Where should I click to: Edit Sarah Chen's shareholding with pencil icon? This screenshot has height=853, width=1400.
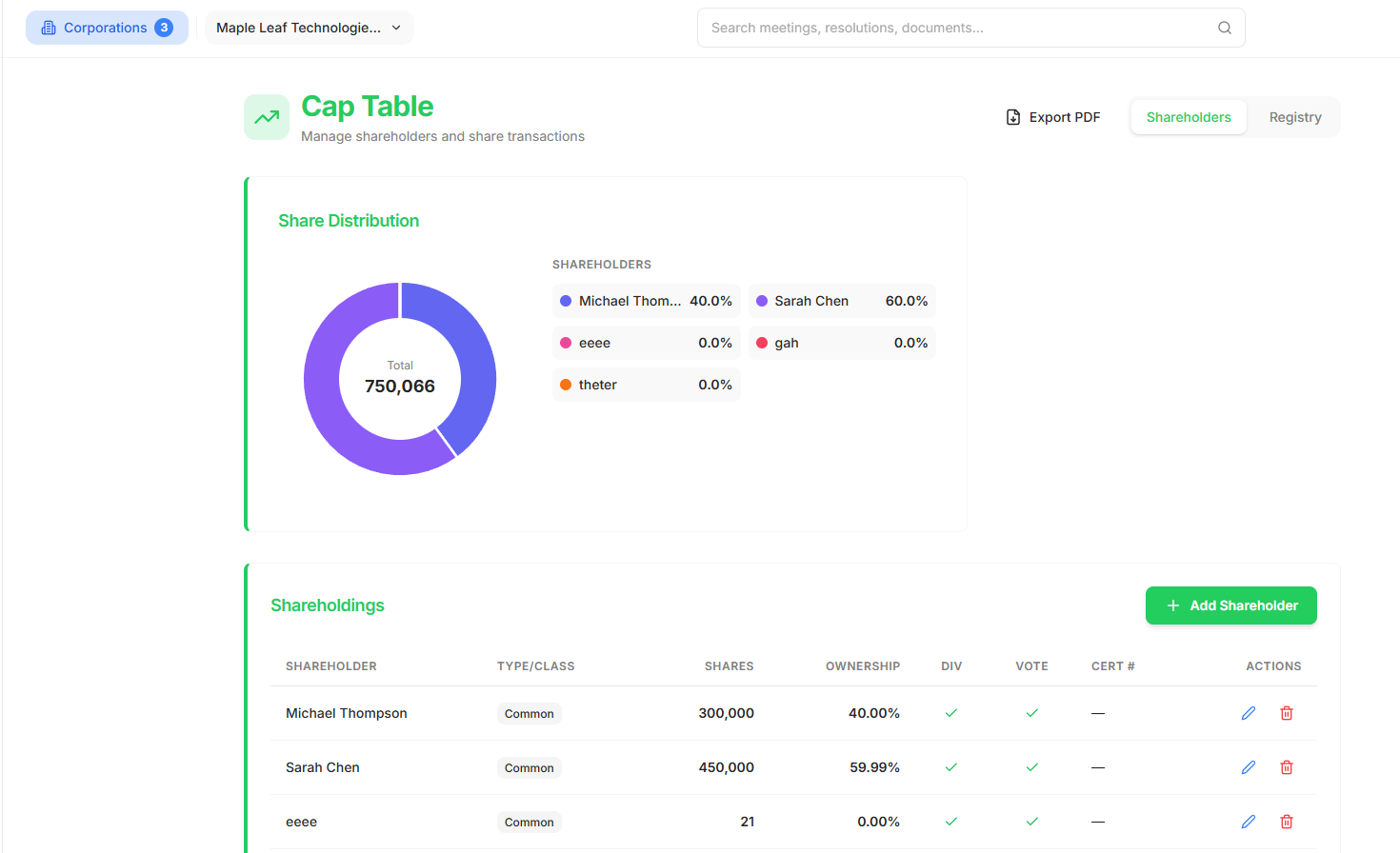(1249, 767)
